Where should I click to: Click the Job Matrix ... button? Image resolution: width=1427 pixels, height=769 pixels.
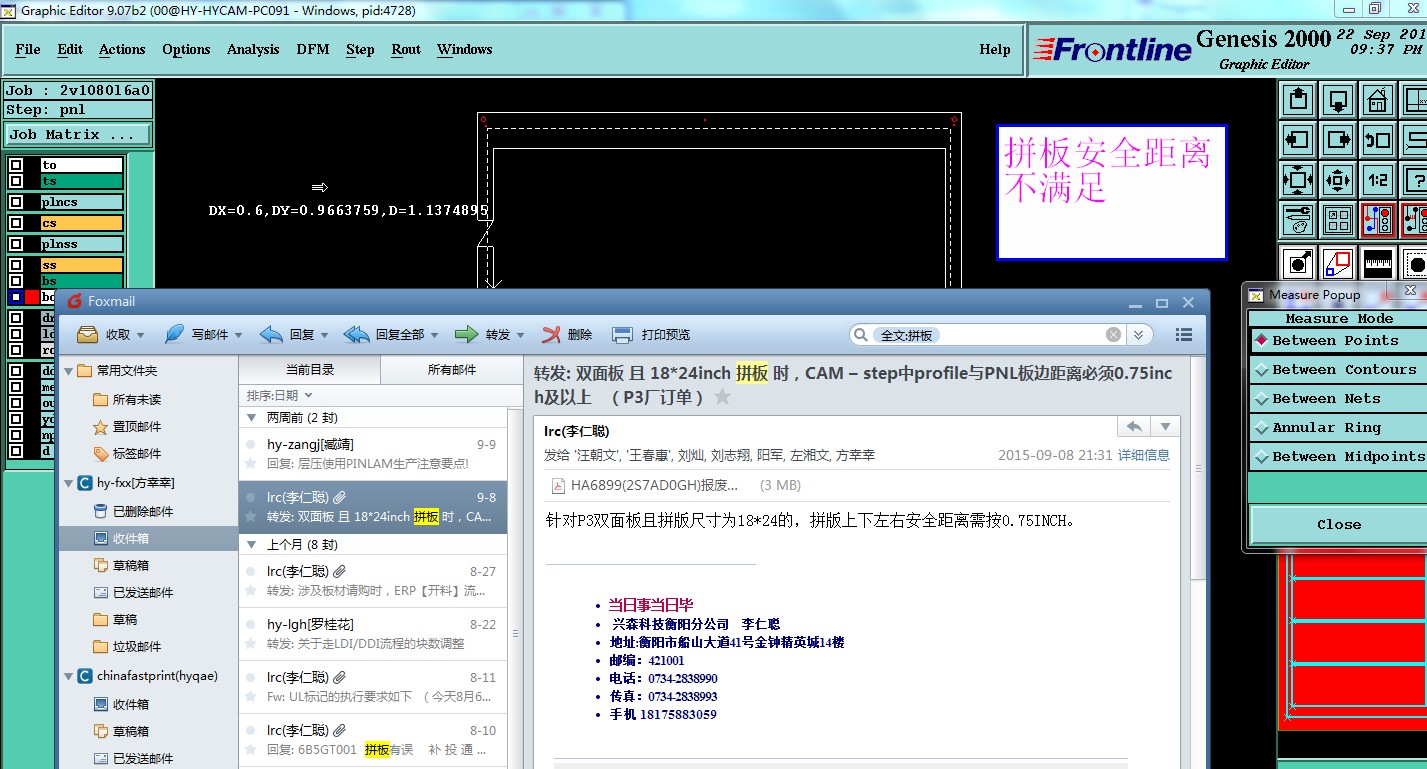click(78, 134)
